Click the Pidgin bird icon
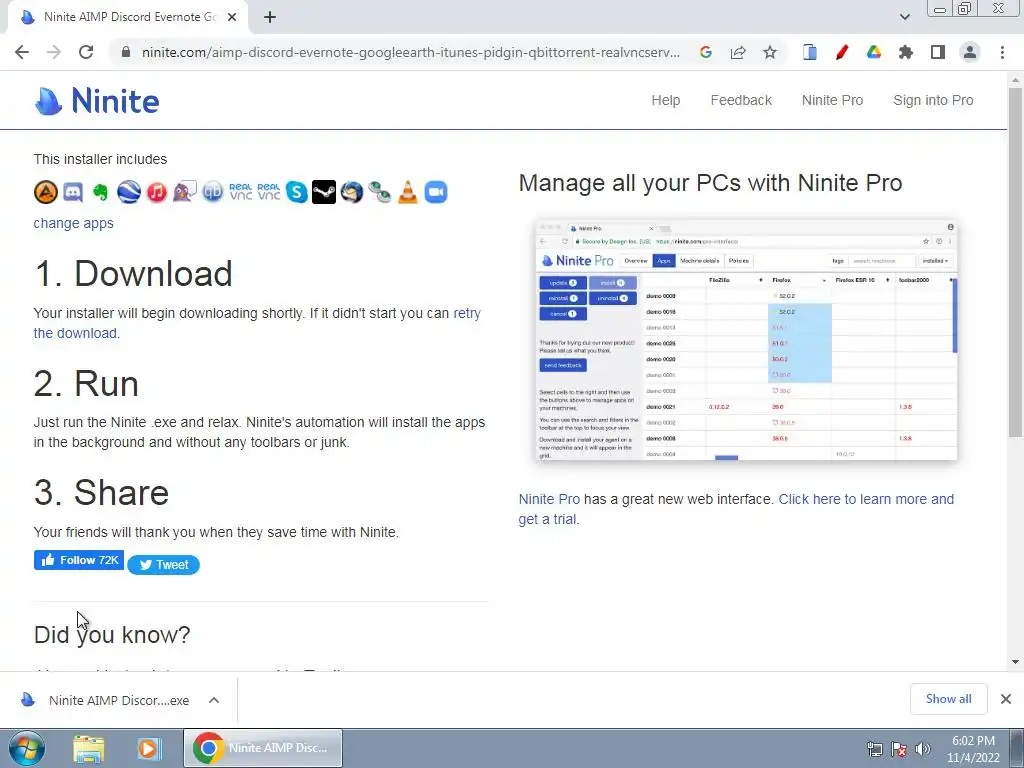Image resolution: width=1024 pixels, height=768 pixels. click(x=185, y=192)
